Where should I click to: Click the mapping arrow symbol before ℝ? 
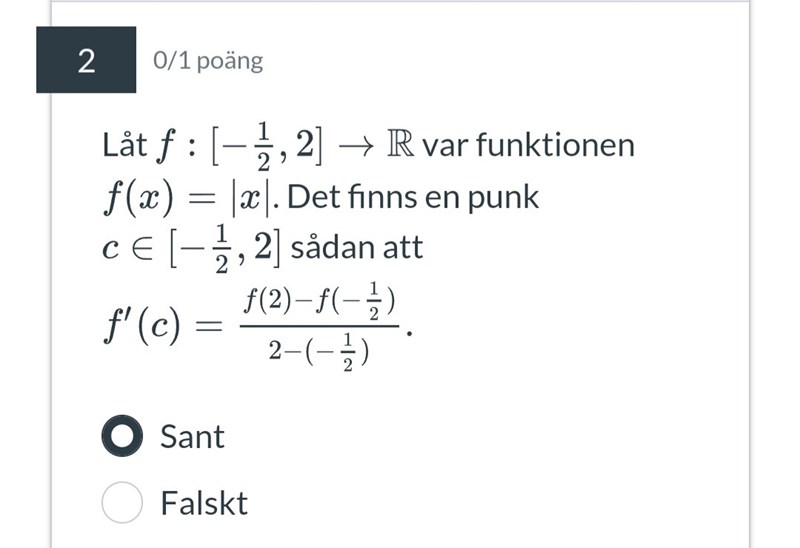point(354,146)
